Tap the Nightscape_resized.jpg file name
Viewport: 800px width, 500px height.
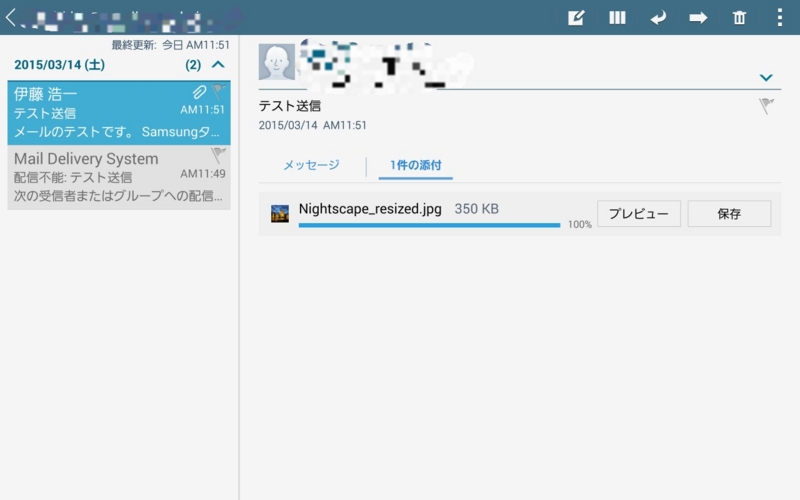pos(370,209)
